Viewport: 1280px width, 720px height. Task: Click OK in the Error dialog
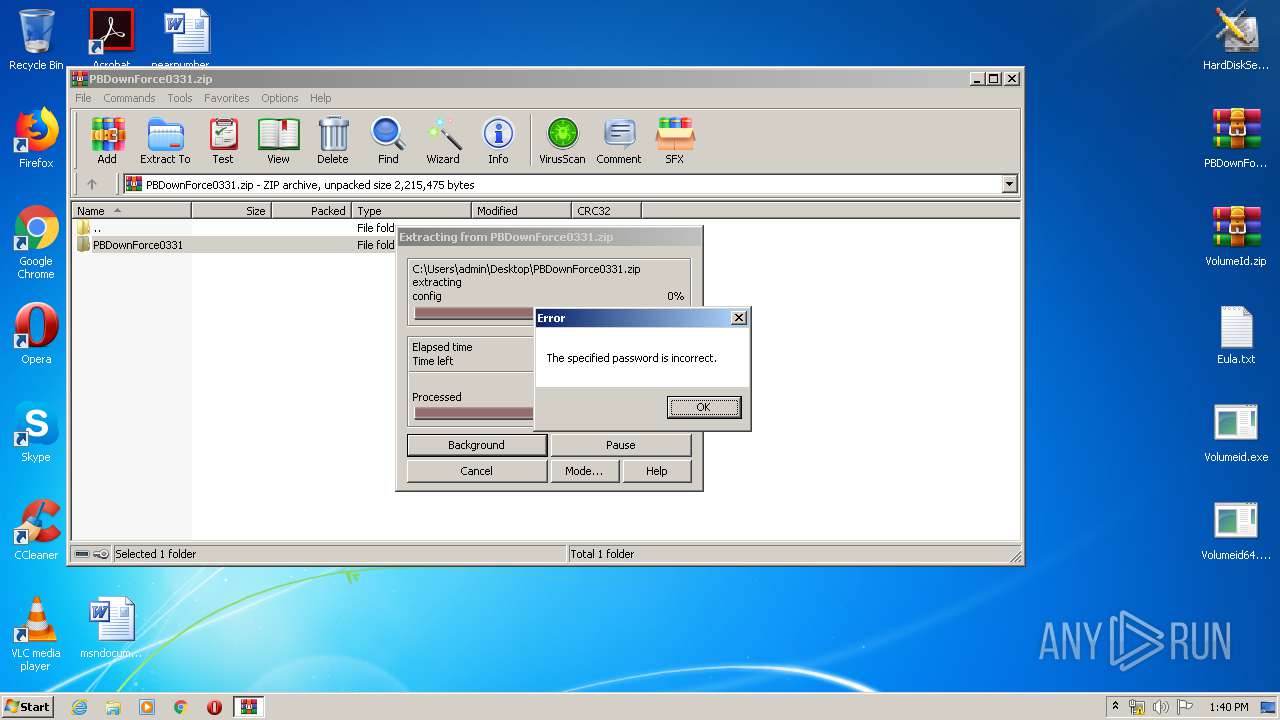(x=704, y=407)
